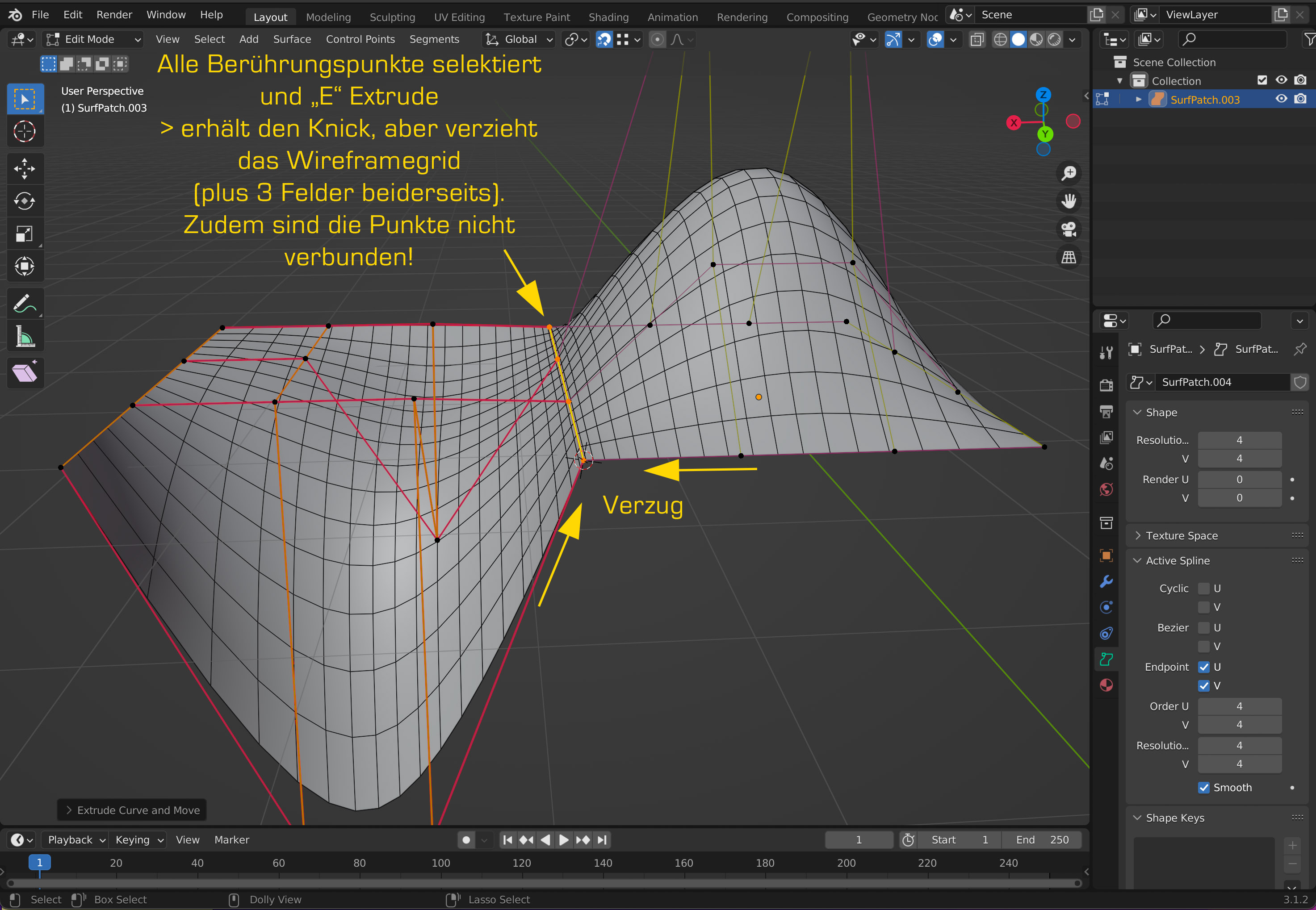Click the 3D Cursor tool
Screen dimensions: 1316x910
click(24, 132)
